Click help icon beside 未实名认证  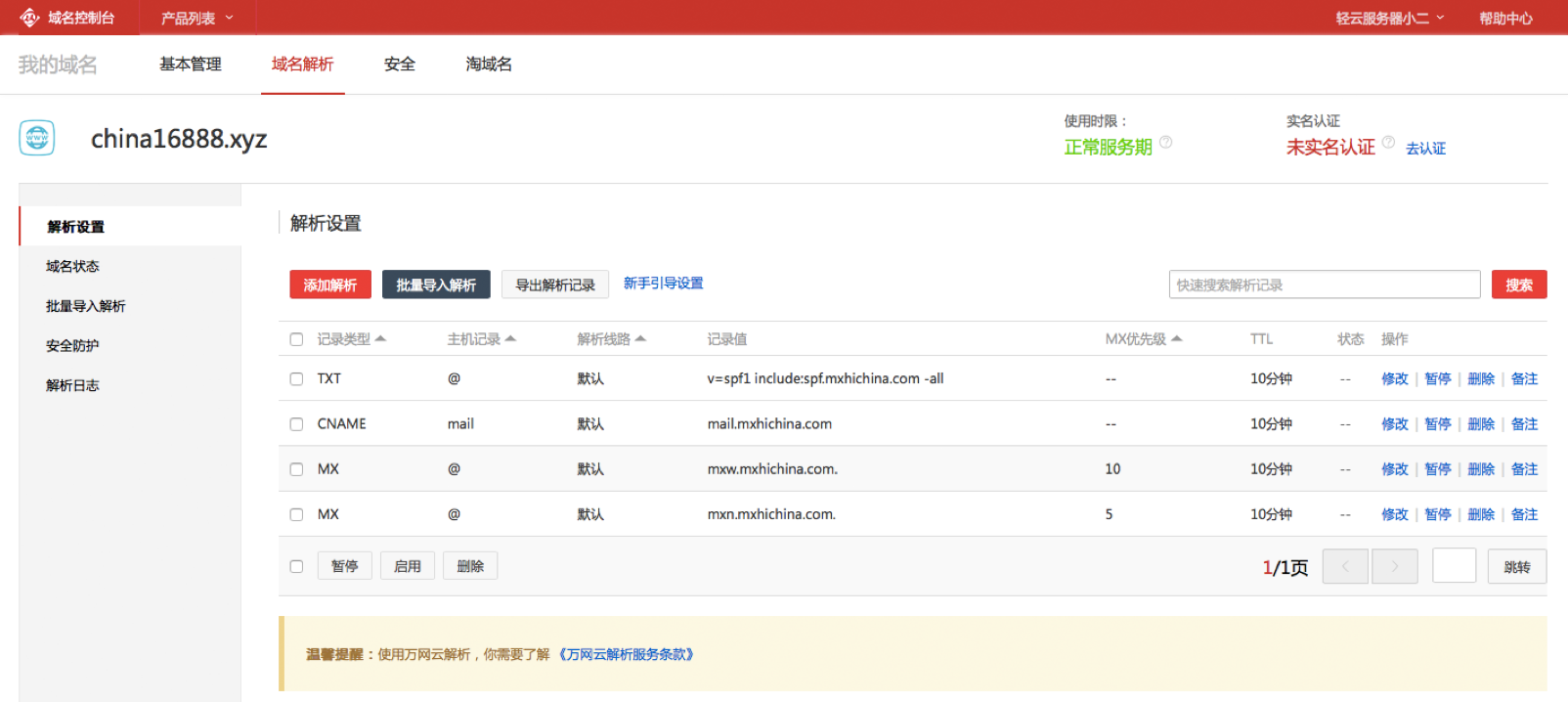pos(1388,143)
